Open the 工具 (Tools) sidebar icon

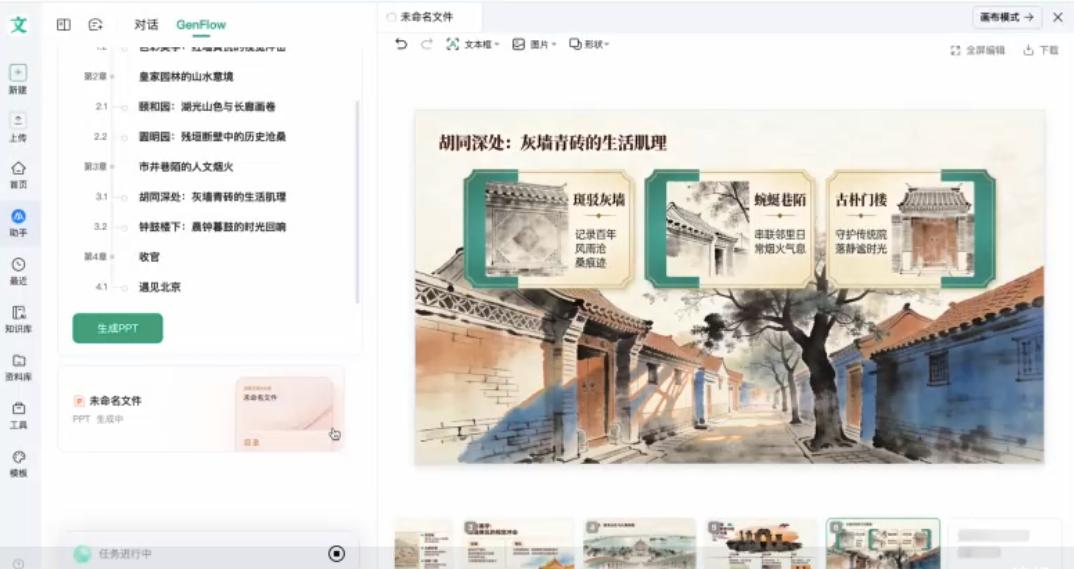(x=18, y=409)
